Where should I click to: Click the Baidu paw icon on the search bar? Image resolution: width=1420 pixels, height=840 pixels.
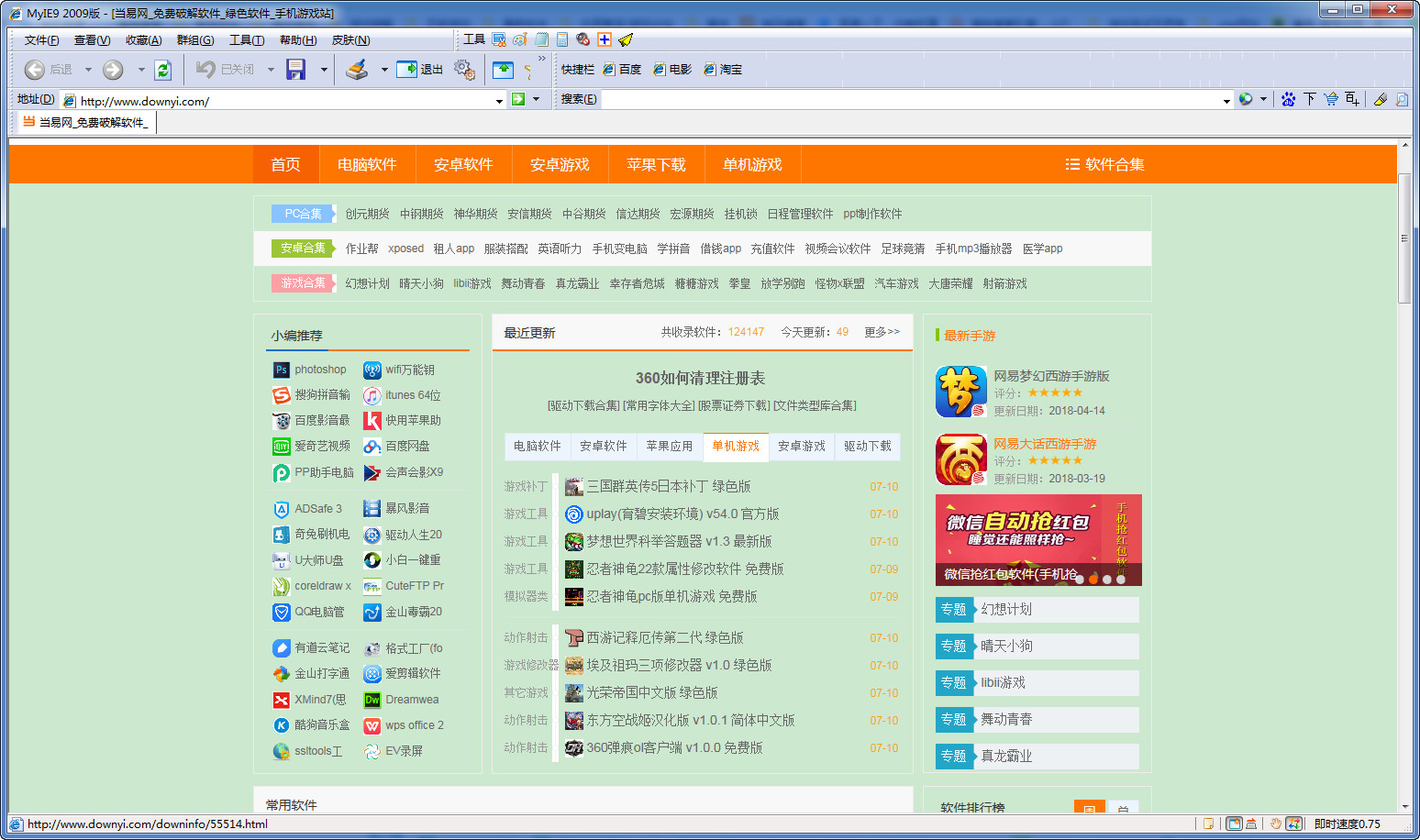[x=1287, y=98]
